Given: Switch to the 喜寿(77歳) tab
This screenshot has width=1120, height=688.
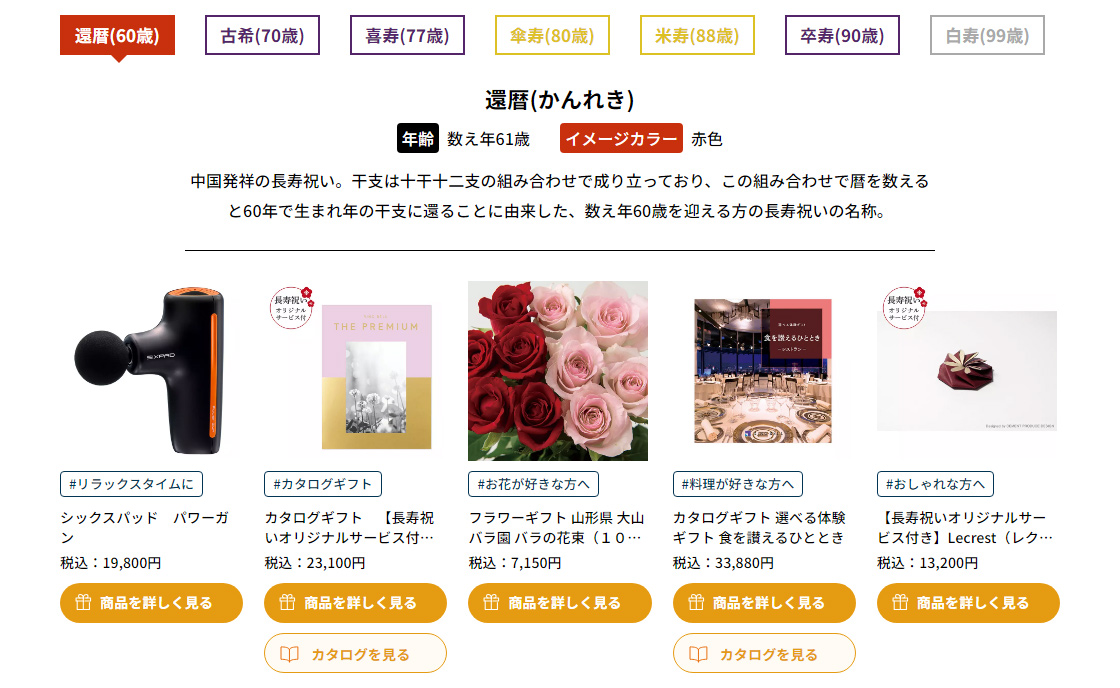Looking at the screenshot, I should [407, 35].
